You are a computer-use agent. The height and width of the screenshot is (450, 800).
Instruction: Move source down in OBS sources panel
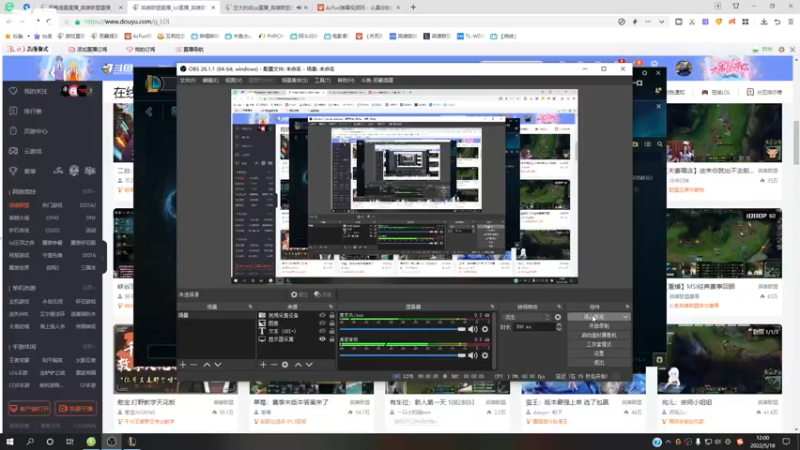[x=309, y=365]
